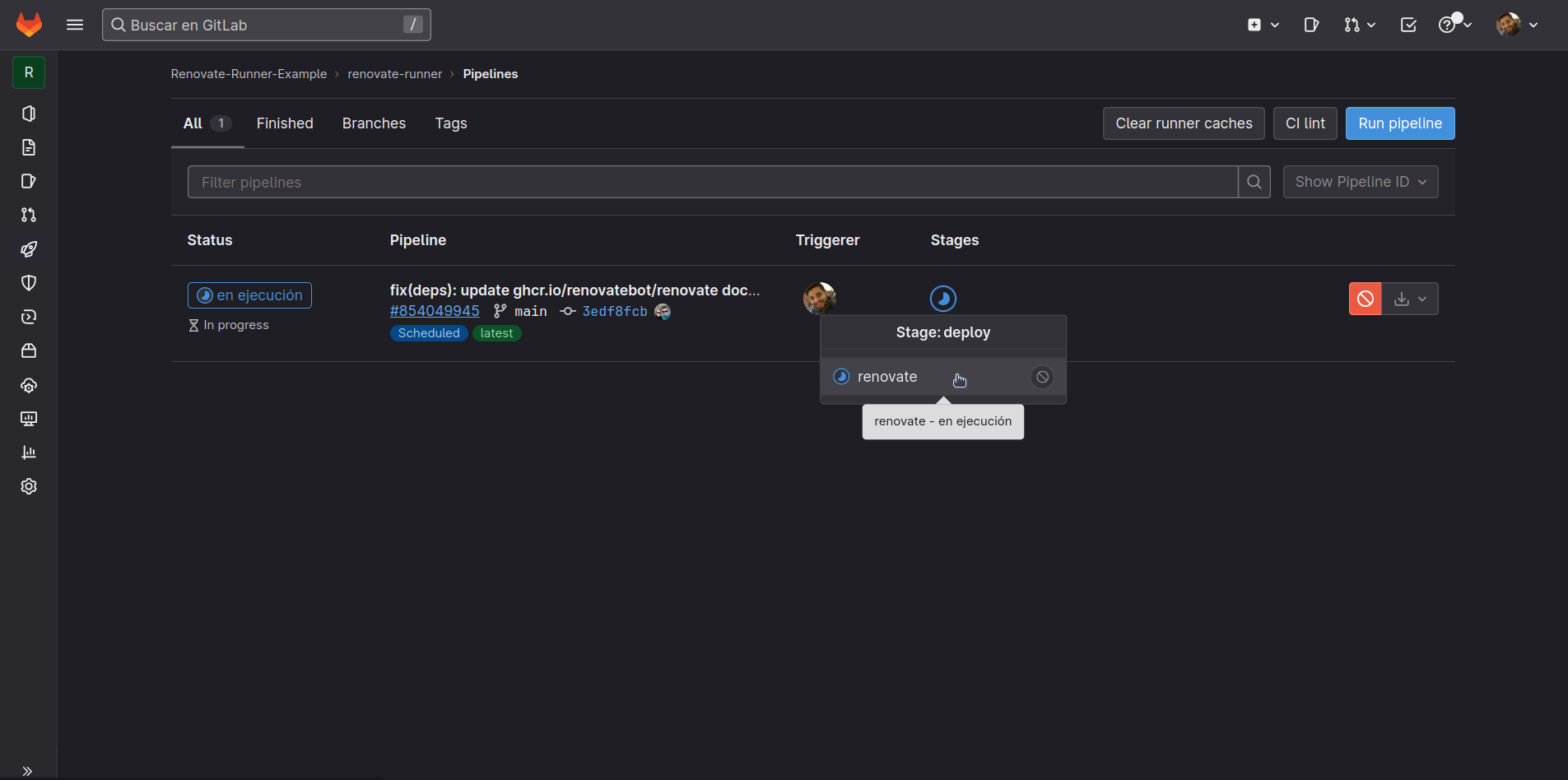Viewport: 1568px width, 780px height.
Task: Click the main branch name
Action: point(530,311)
